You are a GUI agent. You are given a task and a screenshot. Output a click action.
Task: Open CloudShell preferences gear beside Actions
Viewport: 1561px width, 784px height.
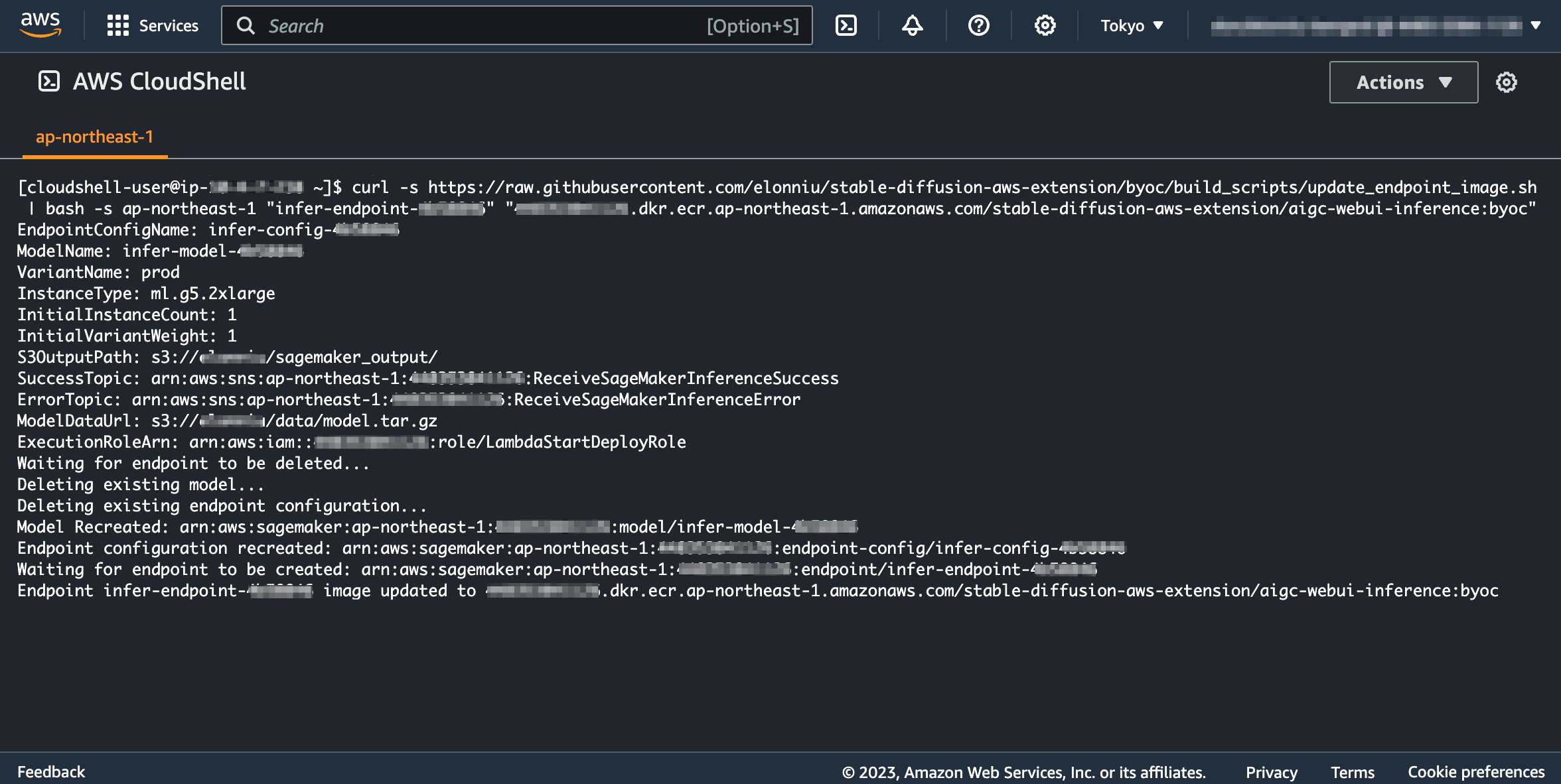click(x=1506, y=82)
